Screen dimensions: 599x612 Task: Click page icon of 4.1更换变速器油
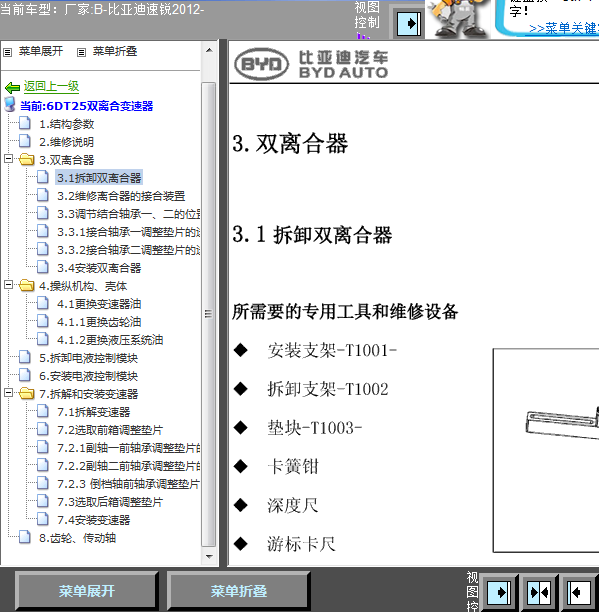(43, 303)
